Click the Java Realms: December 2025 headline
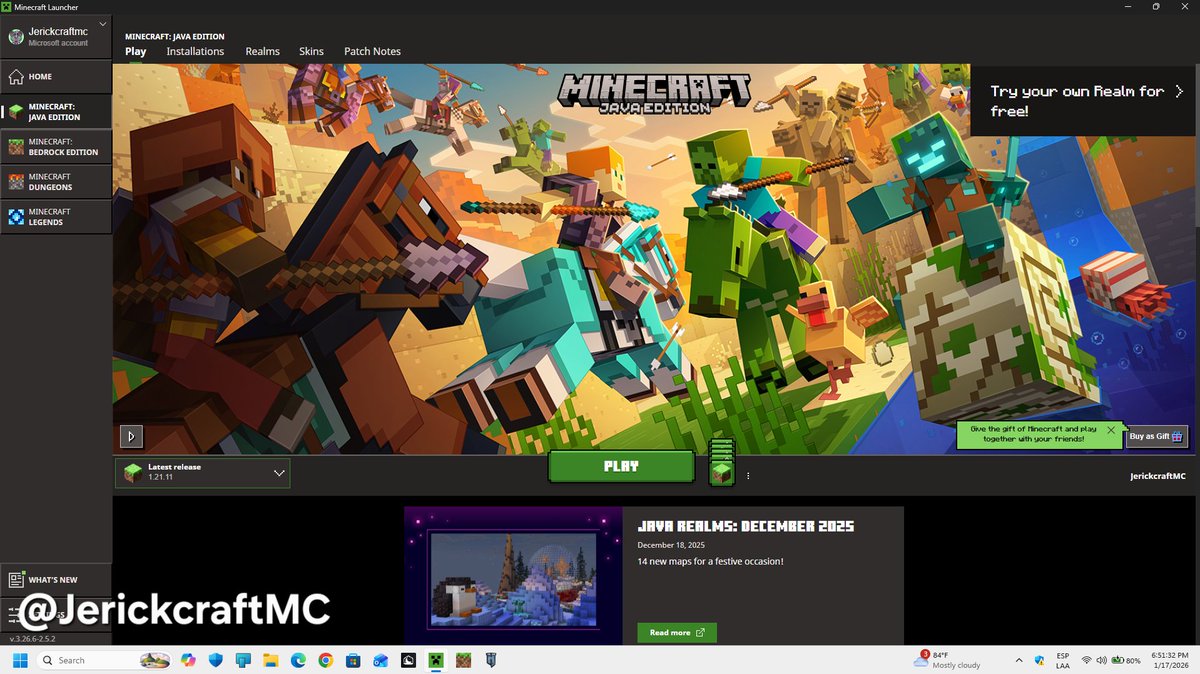The width and height of the screenshot is (1200, 674). coord(745,526)
